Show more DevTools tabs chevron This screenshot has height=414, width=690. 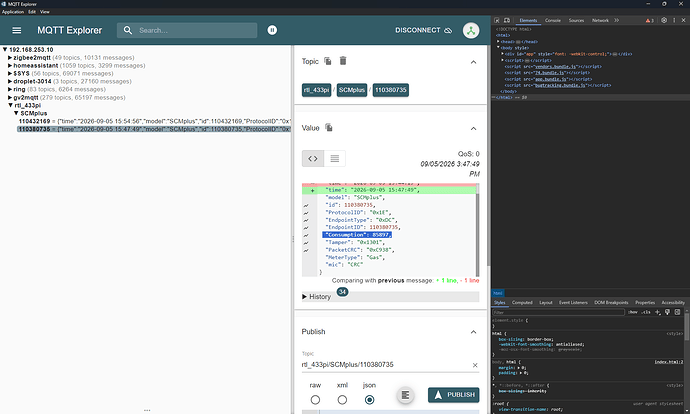pyautogui.click(x=617, y=20)
